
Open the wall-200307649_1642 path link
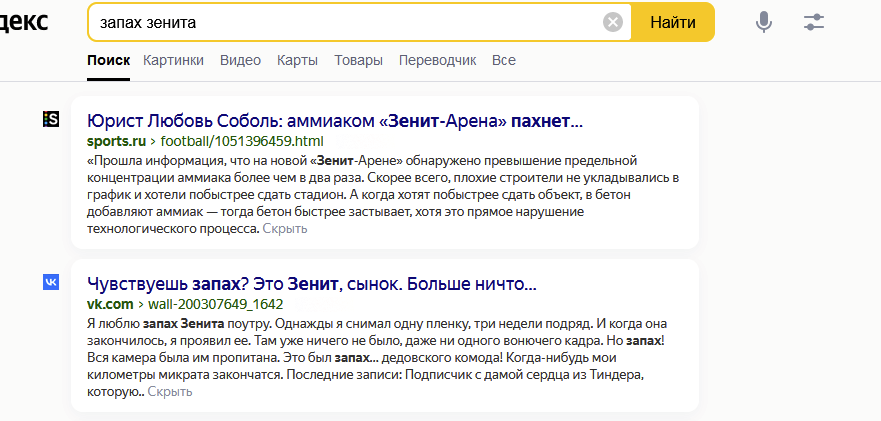216,304
